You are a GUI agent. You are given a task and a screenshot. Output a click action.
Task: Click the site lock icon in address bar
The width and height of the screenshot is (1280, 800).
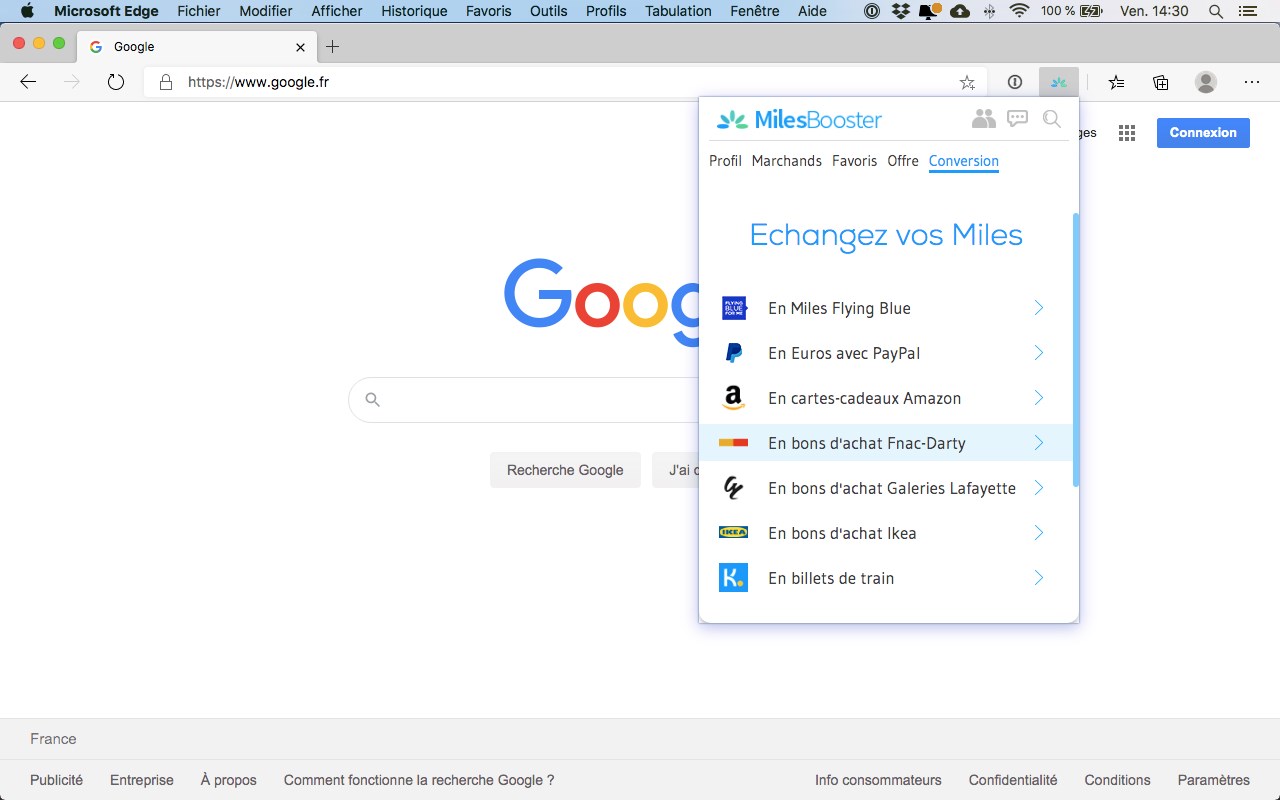coord(166,82)
